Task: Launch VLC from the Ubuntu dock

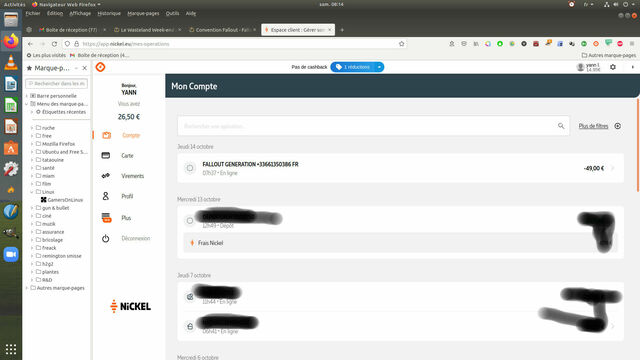Action: [x=11, y=62]
